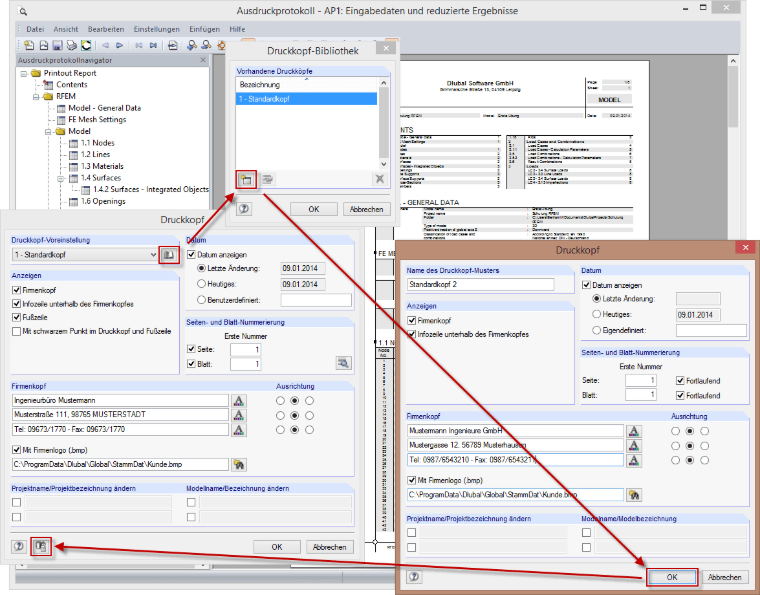Open the Datei menu
This screenshot has height=595, width=760.
(35, 29)
